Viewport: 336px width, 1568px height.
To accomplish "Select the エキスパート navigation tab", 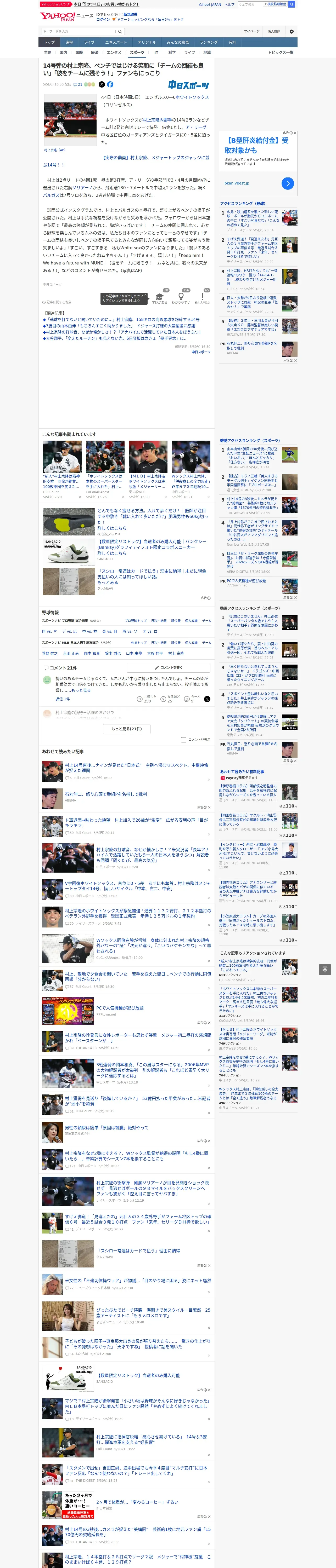I will [116, 43].
